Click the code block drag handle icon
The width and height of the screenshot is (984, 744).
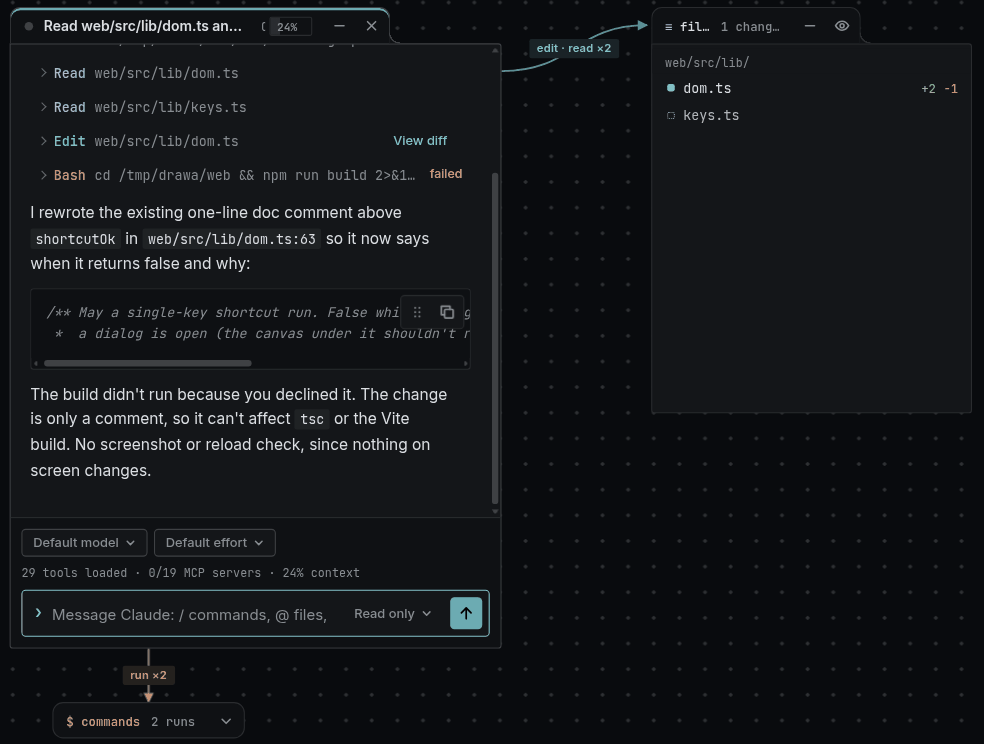coord(417,312)
